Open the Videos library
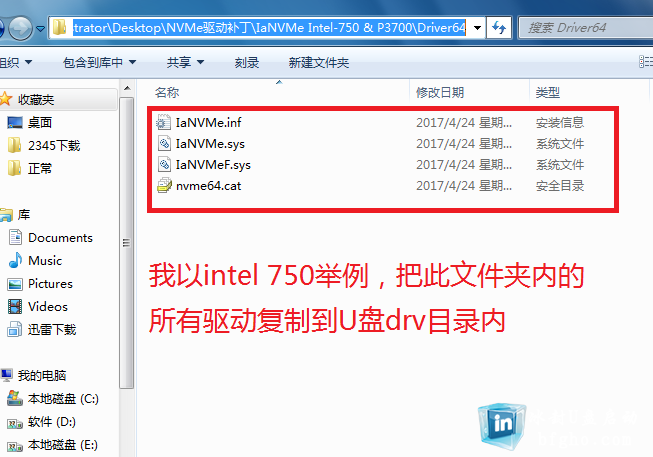The width and height of the screenshot is (653, 457). click(x=48, y=307)
